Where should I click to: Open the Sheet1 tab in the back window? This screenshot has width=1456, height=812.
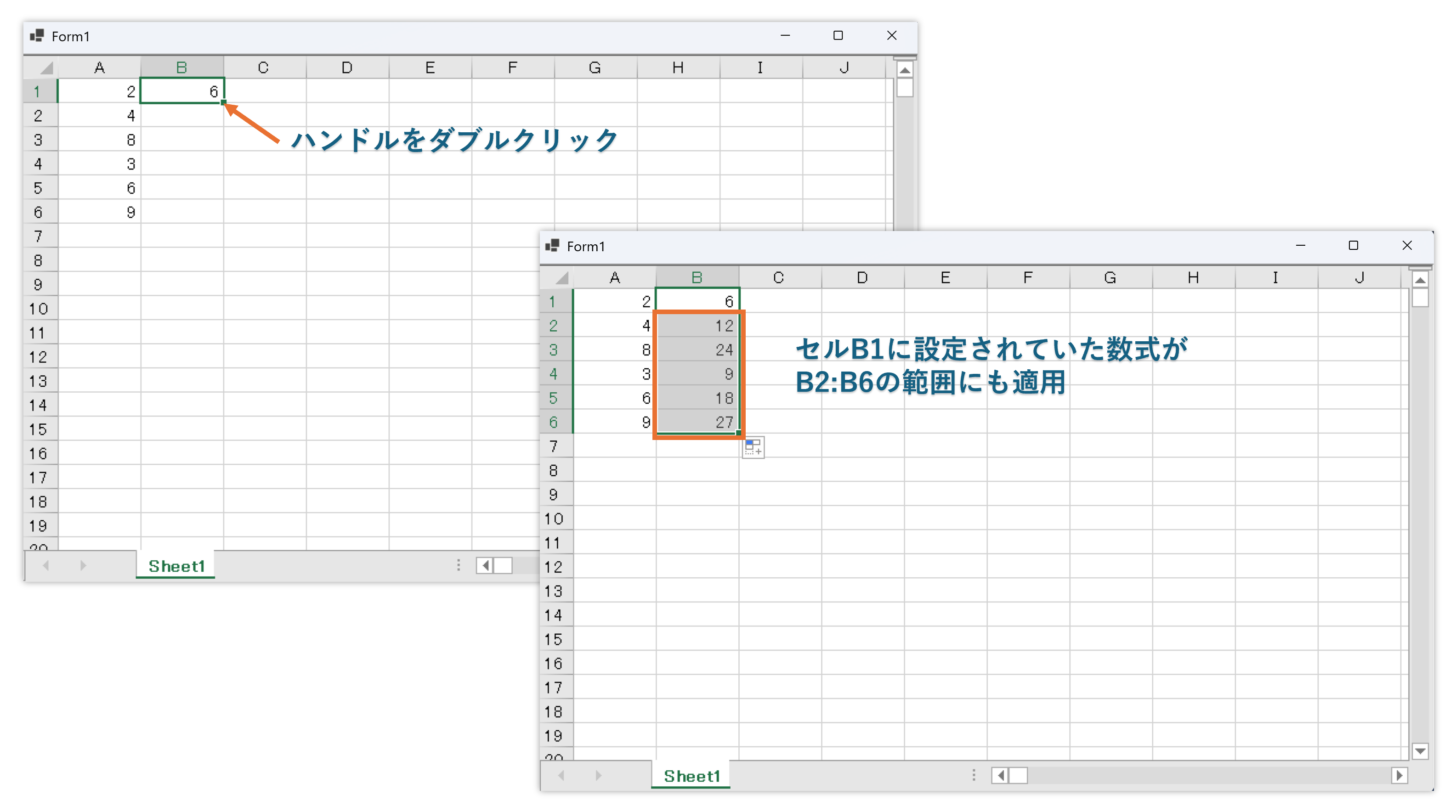pos(176,565)
